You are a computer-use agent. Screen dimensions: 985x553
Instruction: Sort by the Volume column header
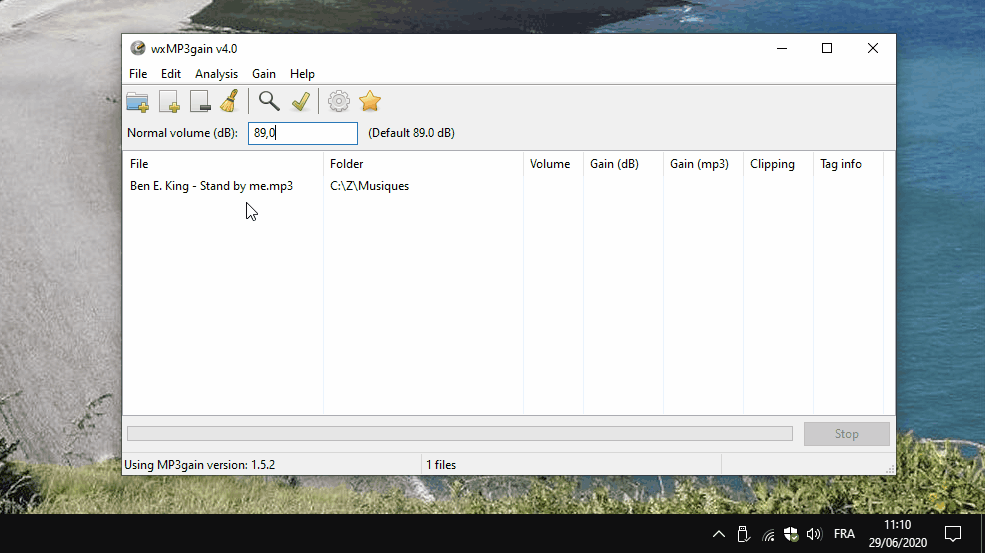click(553, 164)
